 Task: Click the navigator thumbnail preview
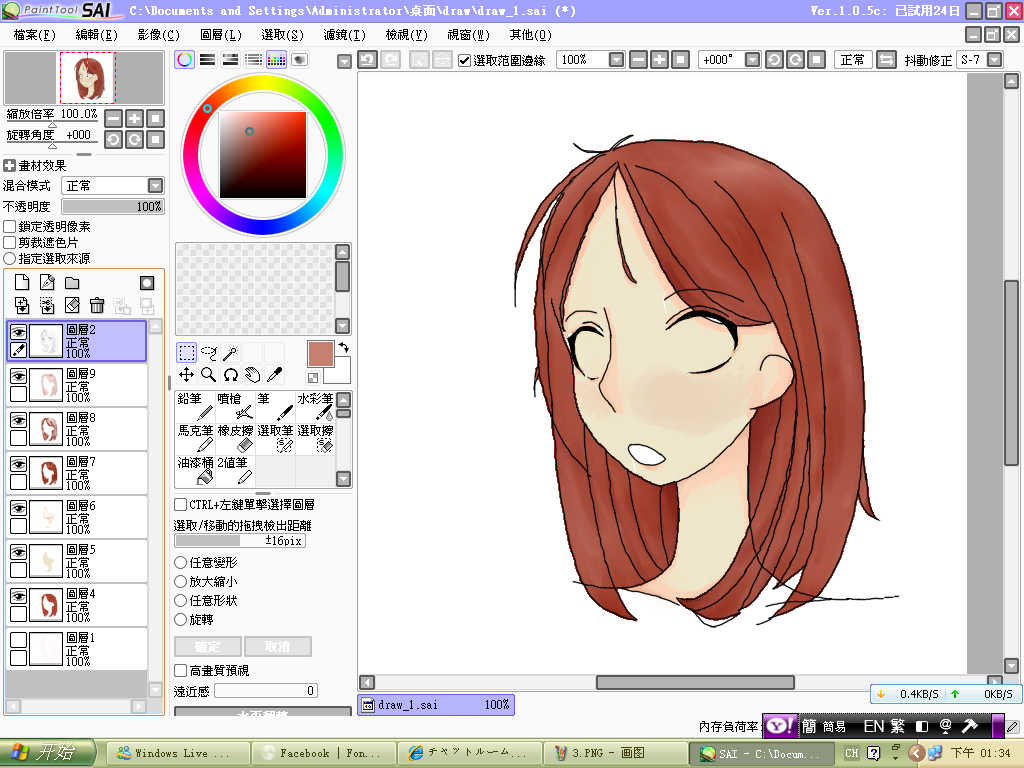(x=84, y=78)
